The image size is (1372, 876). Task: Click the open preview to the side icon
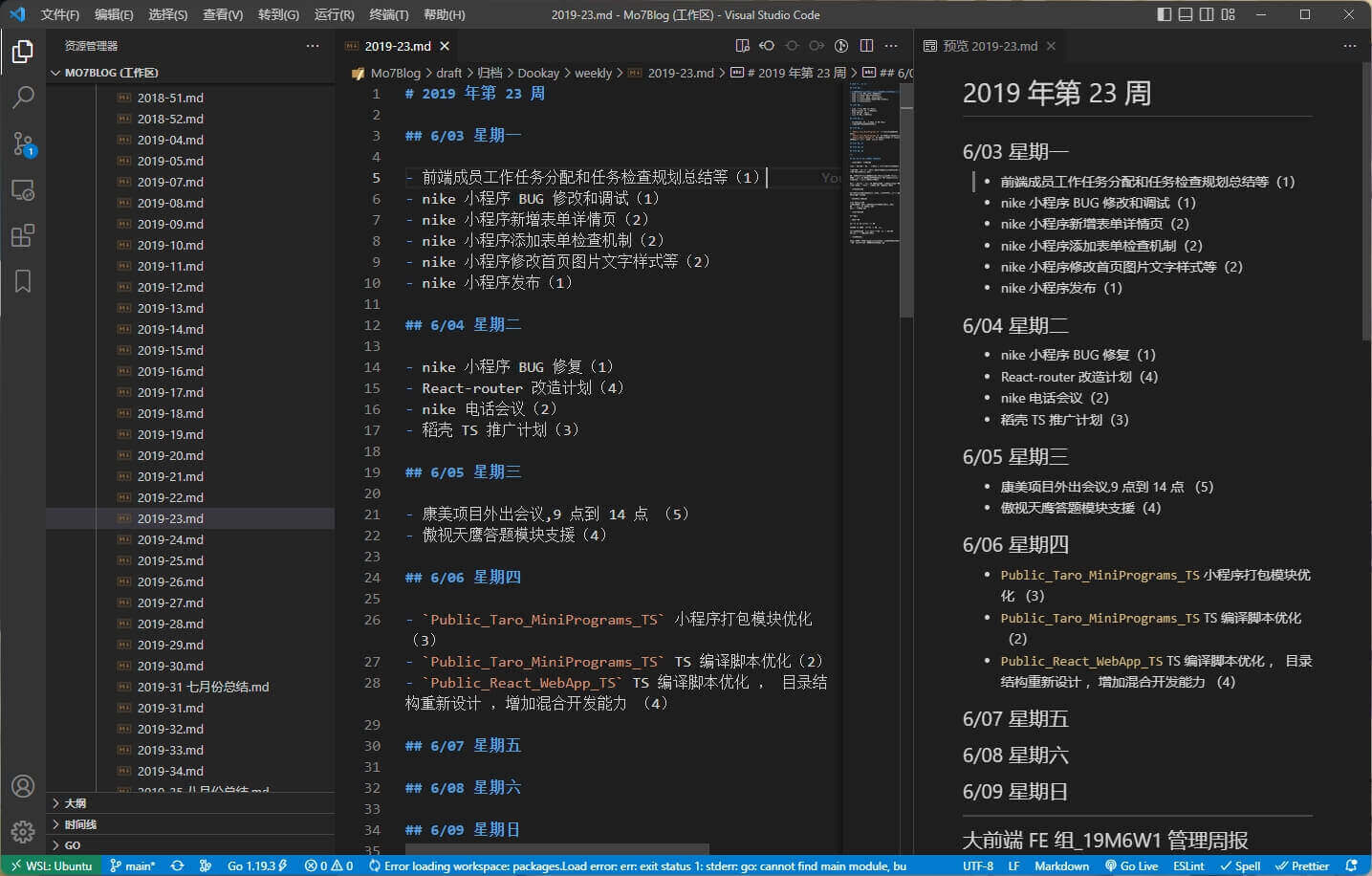[x=742, y=46]
